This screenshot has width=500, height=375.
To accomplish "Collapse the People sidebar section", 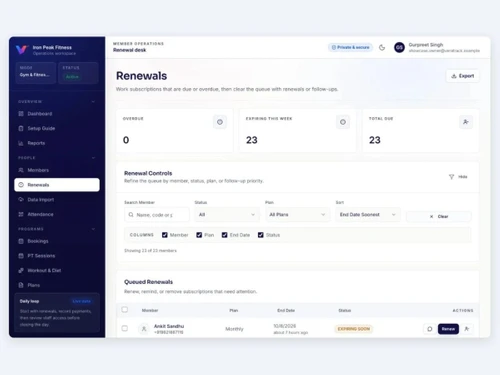I will tap(93, 158).
